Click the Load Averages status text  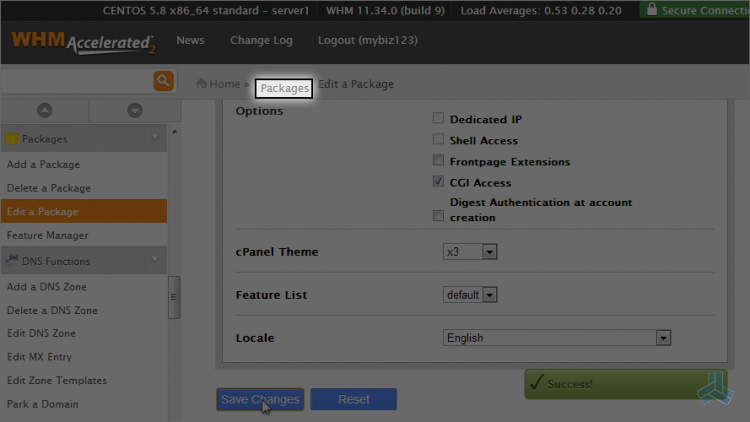tap(541, 11)
